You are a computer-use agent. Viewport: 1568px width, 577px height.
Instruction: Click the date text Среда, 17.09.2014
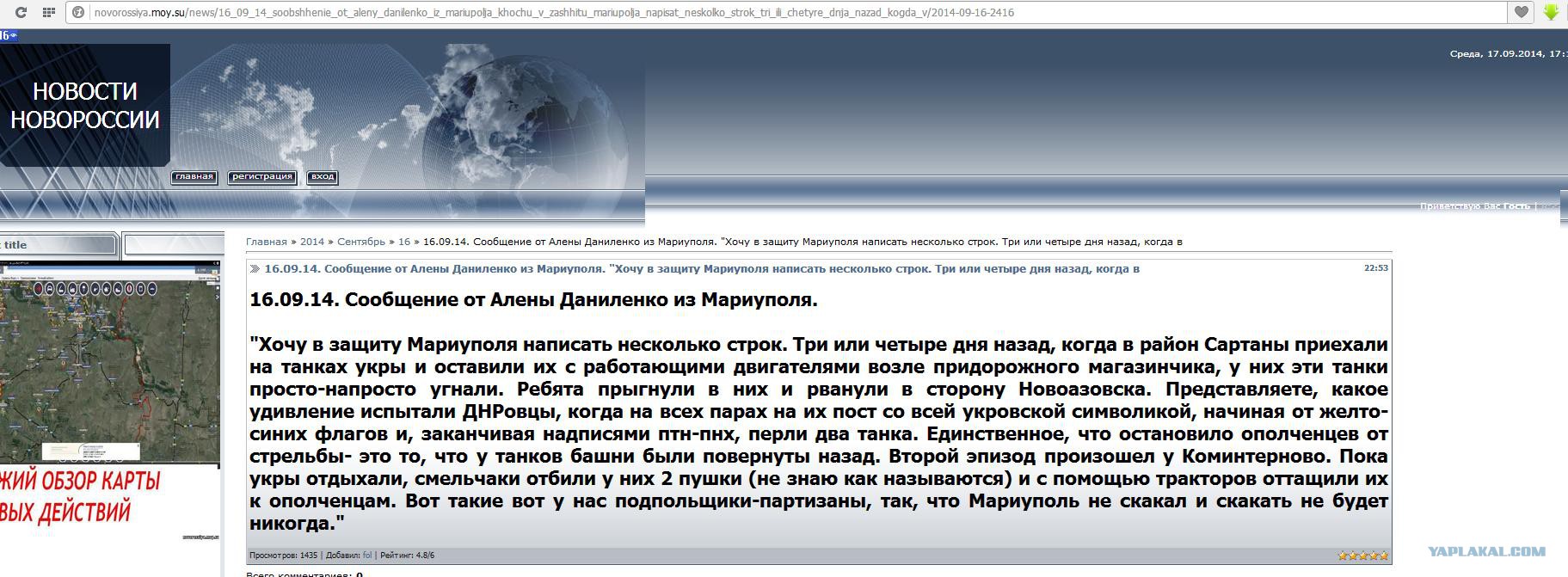(x=1497, y=54)
